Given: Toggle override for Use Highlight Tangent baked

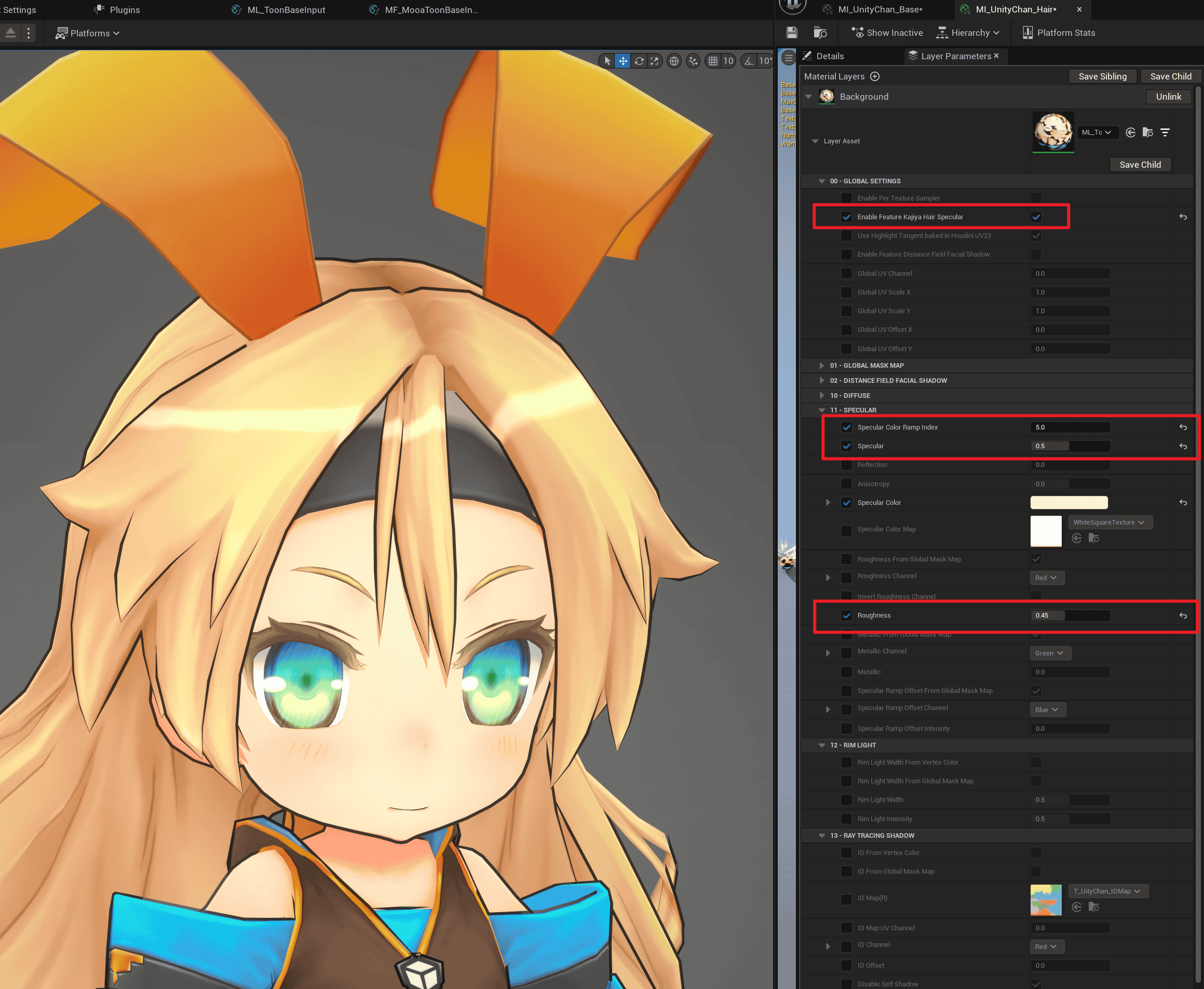Looking at the screenshot, I should click(846, 236).
